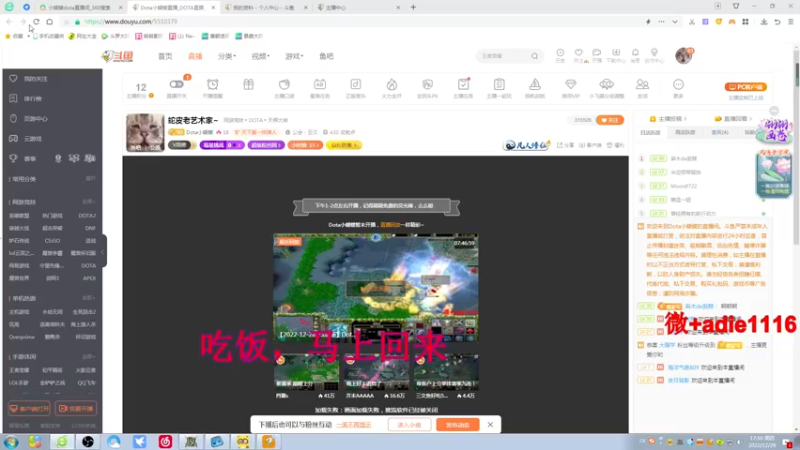
Task: Click the streamer's cat avatar picture
Action: (x=145, y=133)
